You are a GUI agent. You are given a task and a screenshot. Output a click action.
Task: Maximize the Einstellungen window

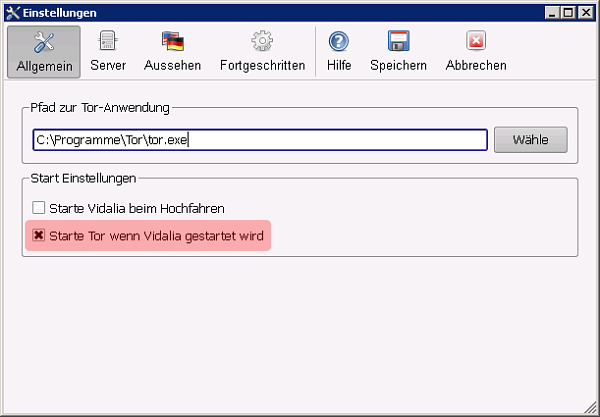(x=568, y=13)
